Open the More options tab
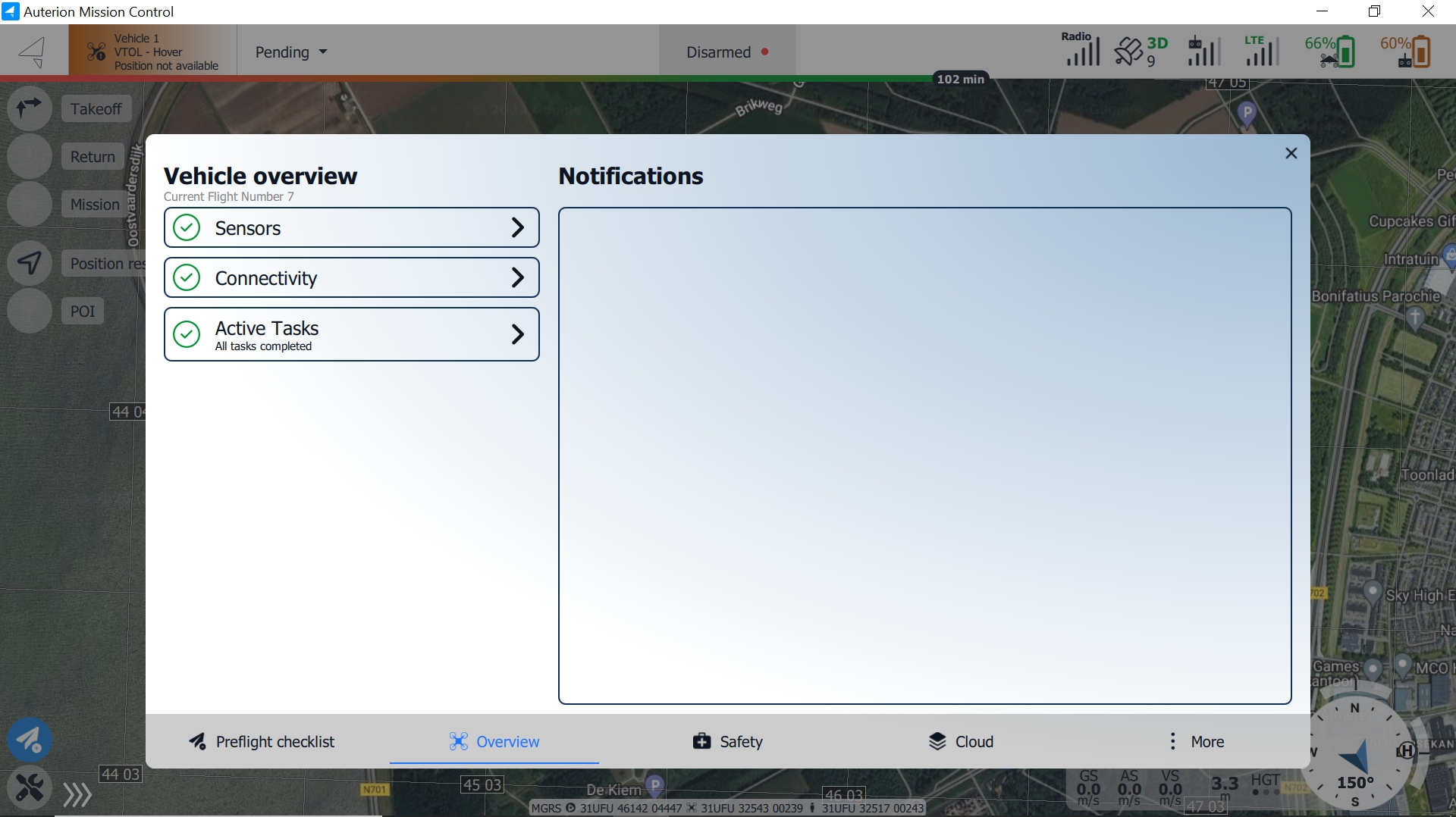1456x817 pixels. point(1195,741)
